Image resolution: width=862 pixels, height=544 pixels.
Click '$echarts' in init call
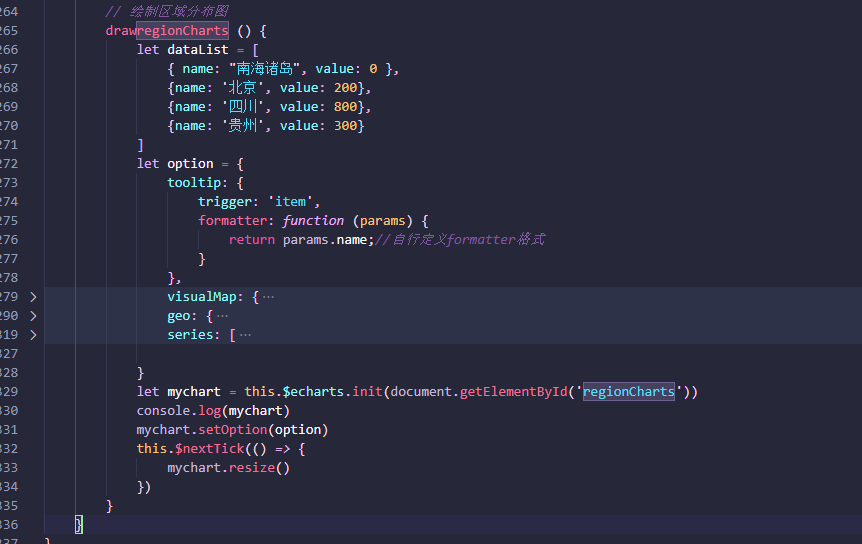pyautogui.click(x=313, y=392)
